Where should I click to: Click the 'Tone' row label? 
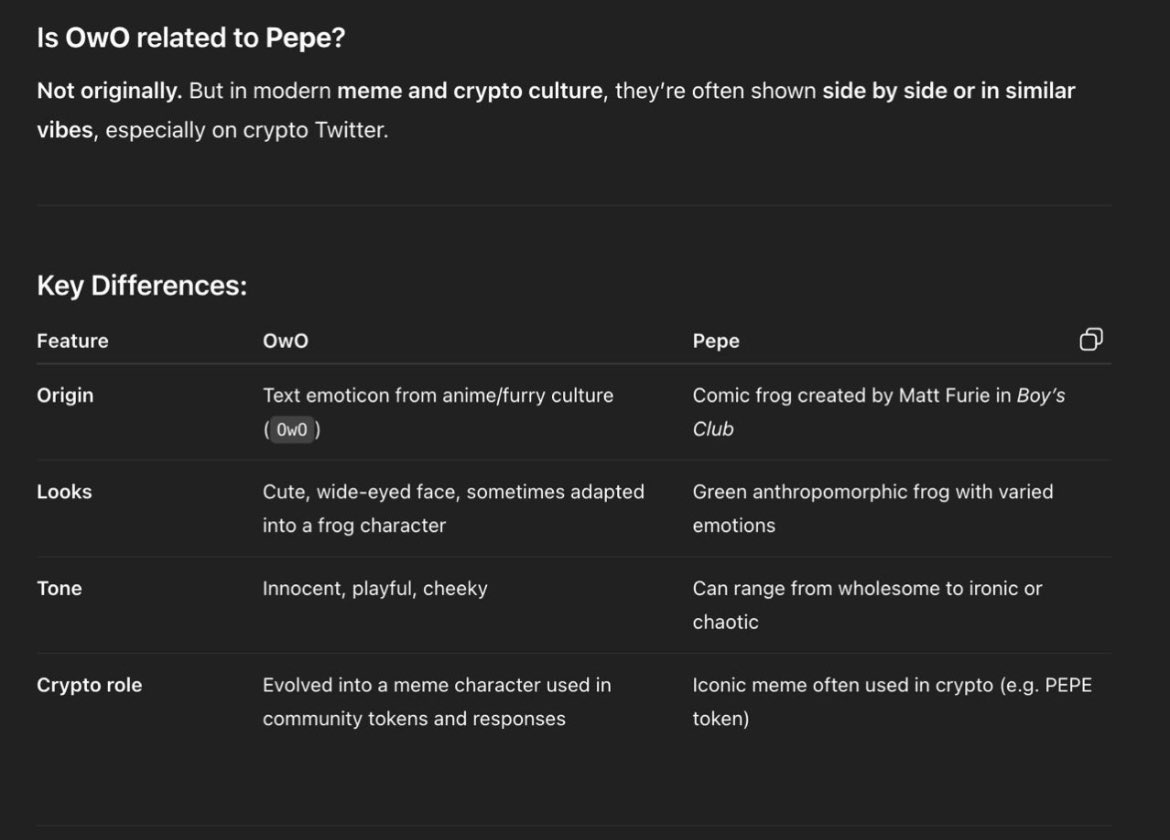tap(59, 588)
